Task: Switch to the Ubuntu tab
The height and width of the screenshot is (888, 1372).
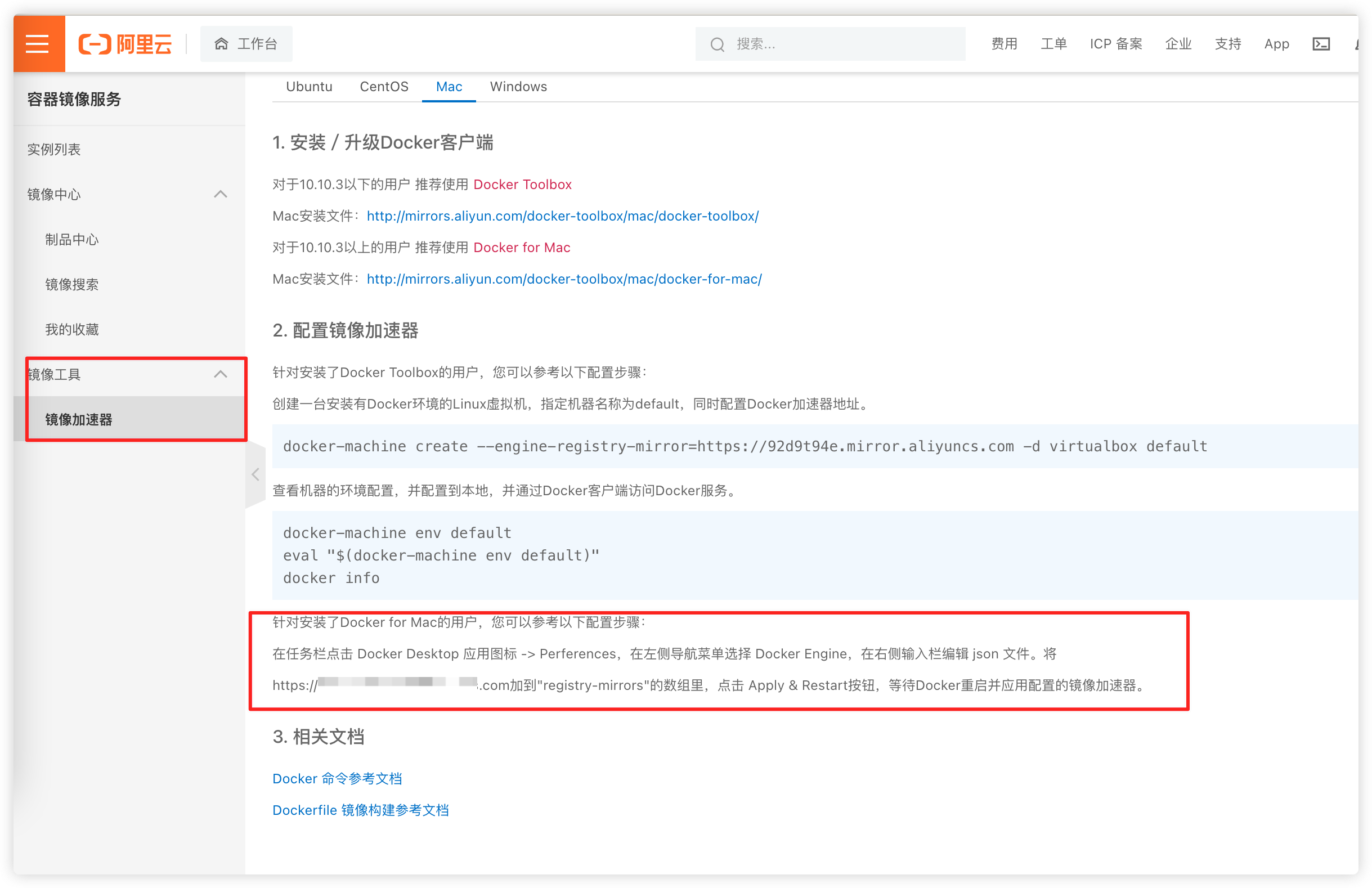Action: pyautogui.click(x=309, y=87)
